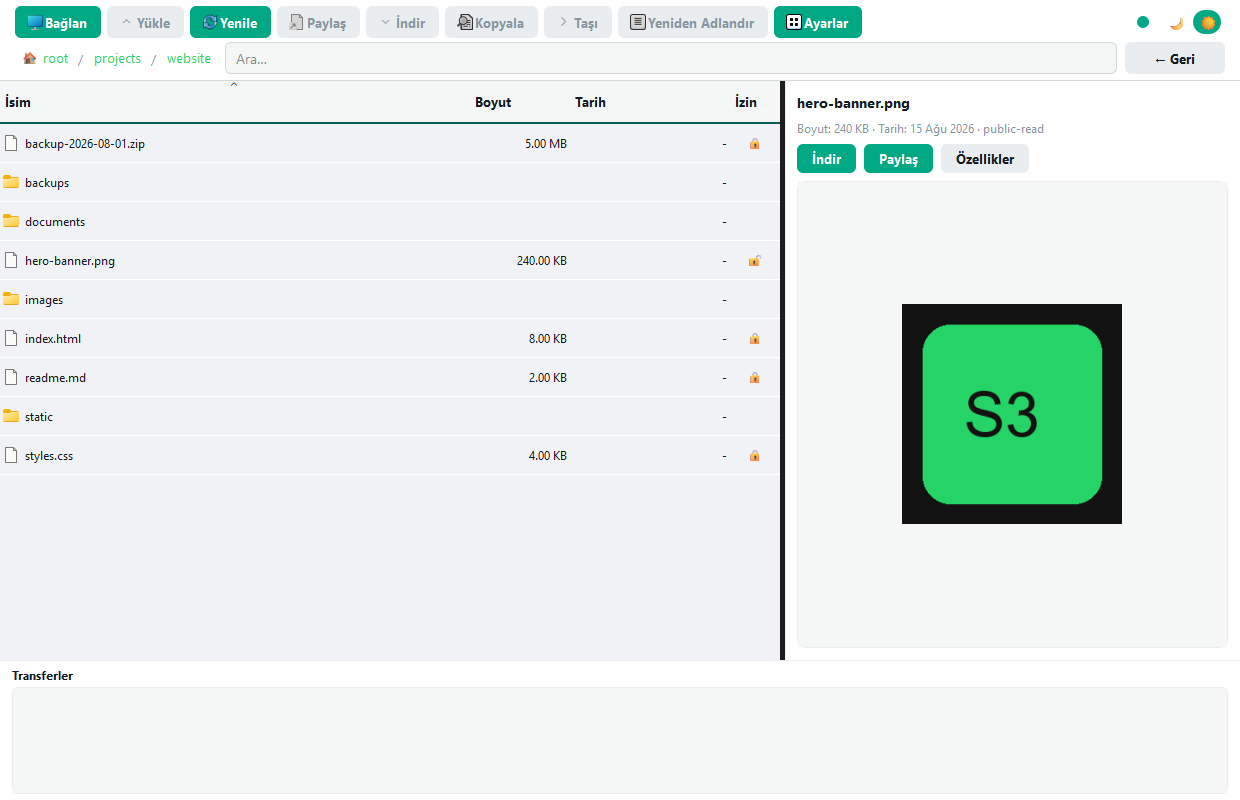Click the 2.00 KB size cell
This screenshot has height=800, width=1240.
(548, 378)
